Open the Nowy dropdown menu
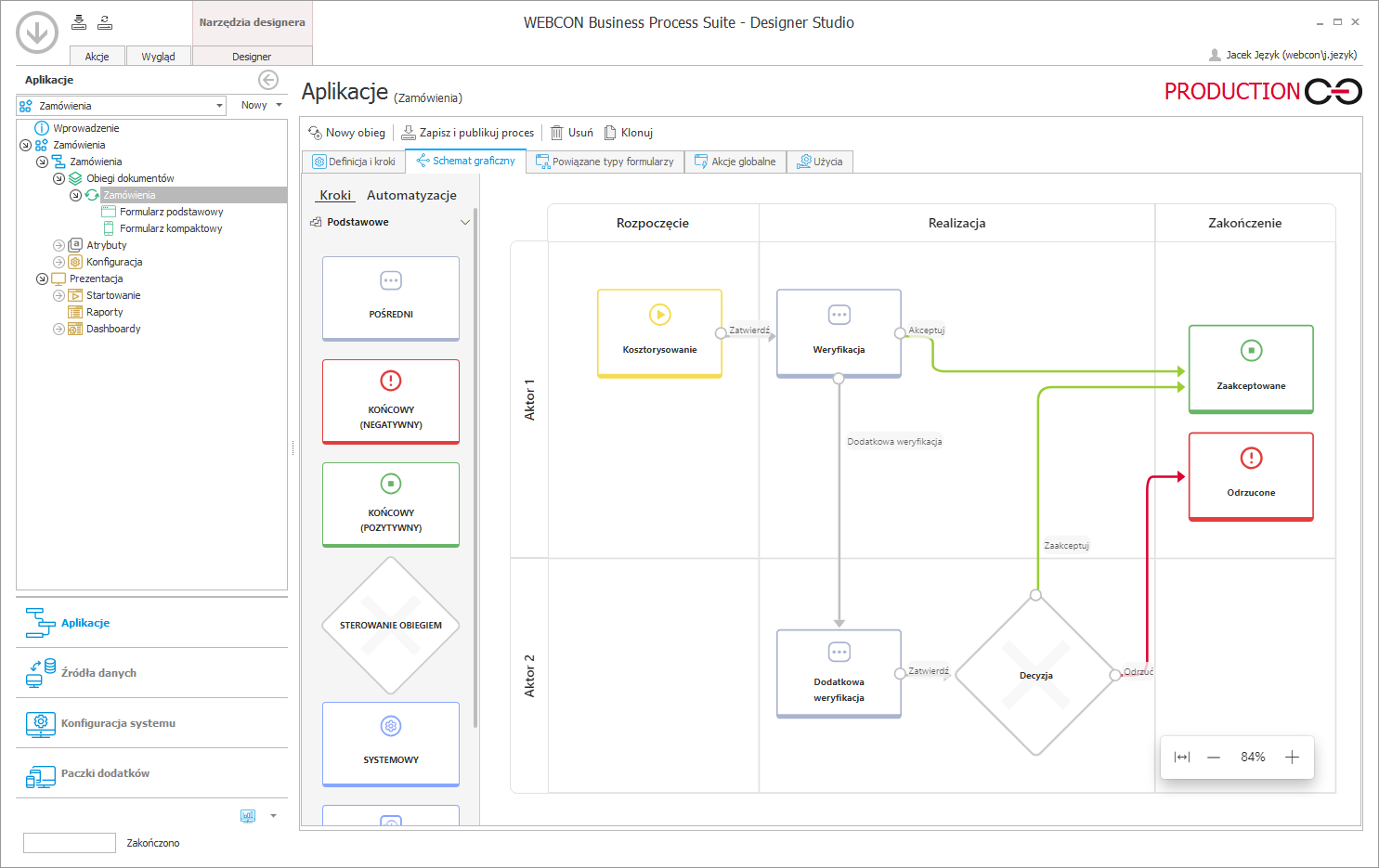The height and width of the screenshot is (868, 1379). pos(261,106)
